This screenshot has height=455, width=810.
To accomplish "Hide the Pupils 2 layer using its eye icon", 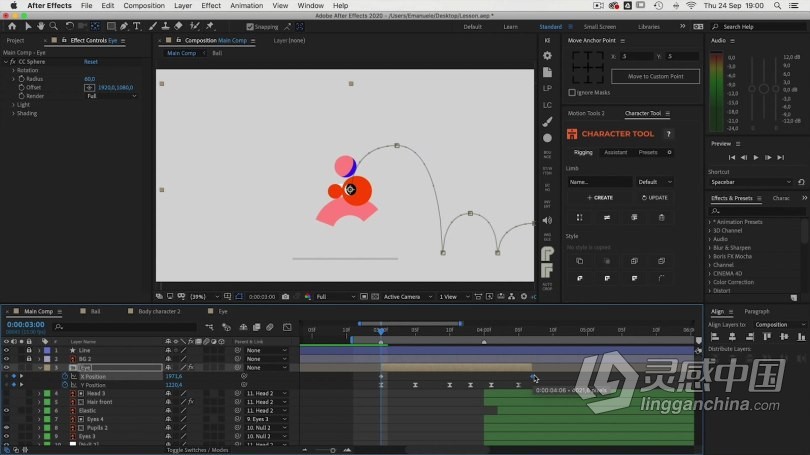I will pyautogui.click(x=6, y=428).
